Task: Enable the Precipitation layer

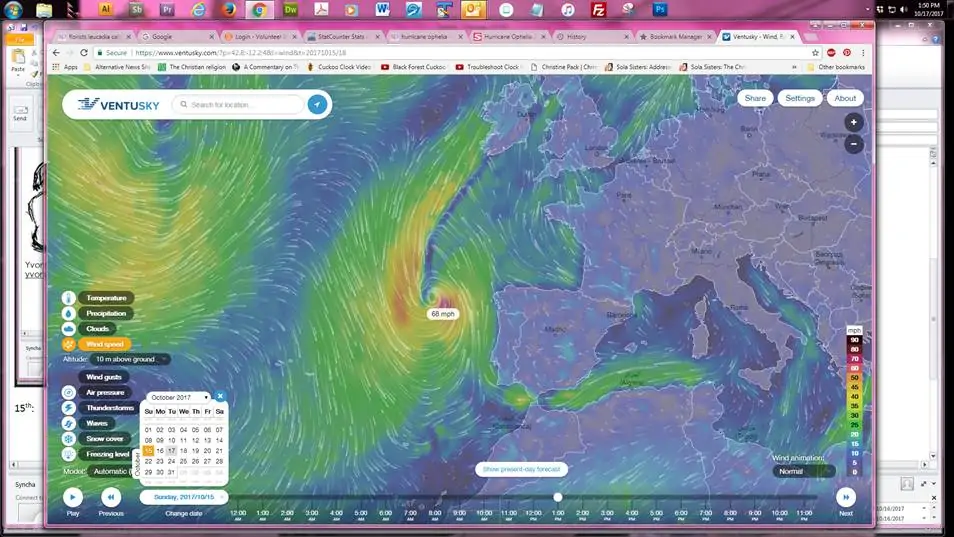Action: pyautogui.click(x=106, y=313)
